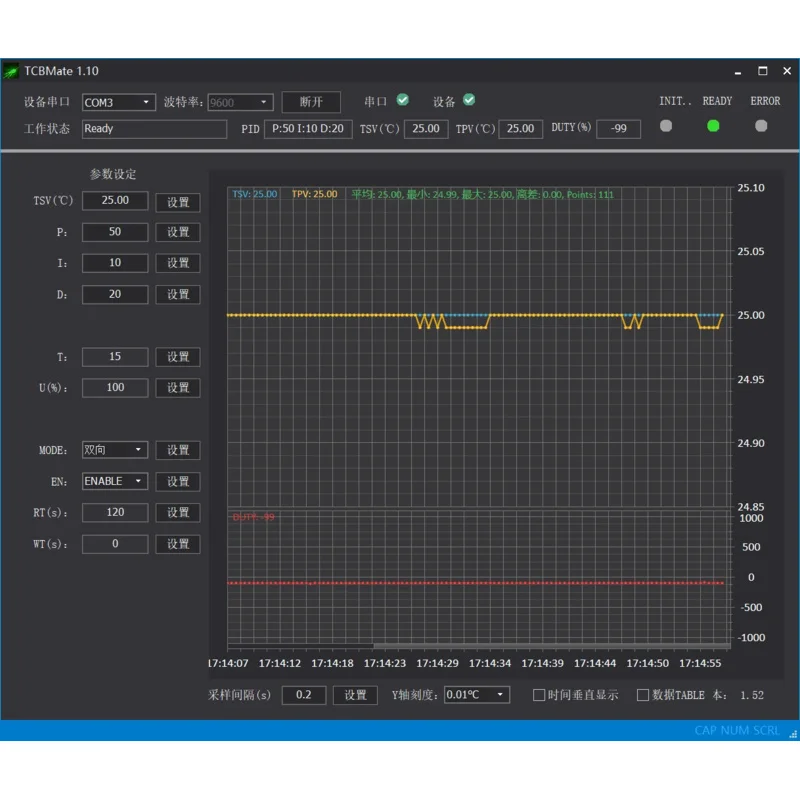Toggle the data TABLE checkbox
Viewport: 800px width, 800px height.
click(643, 695)
